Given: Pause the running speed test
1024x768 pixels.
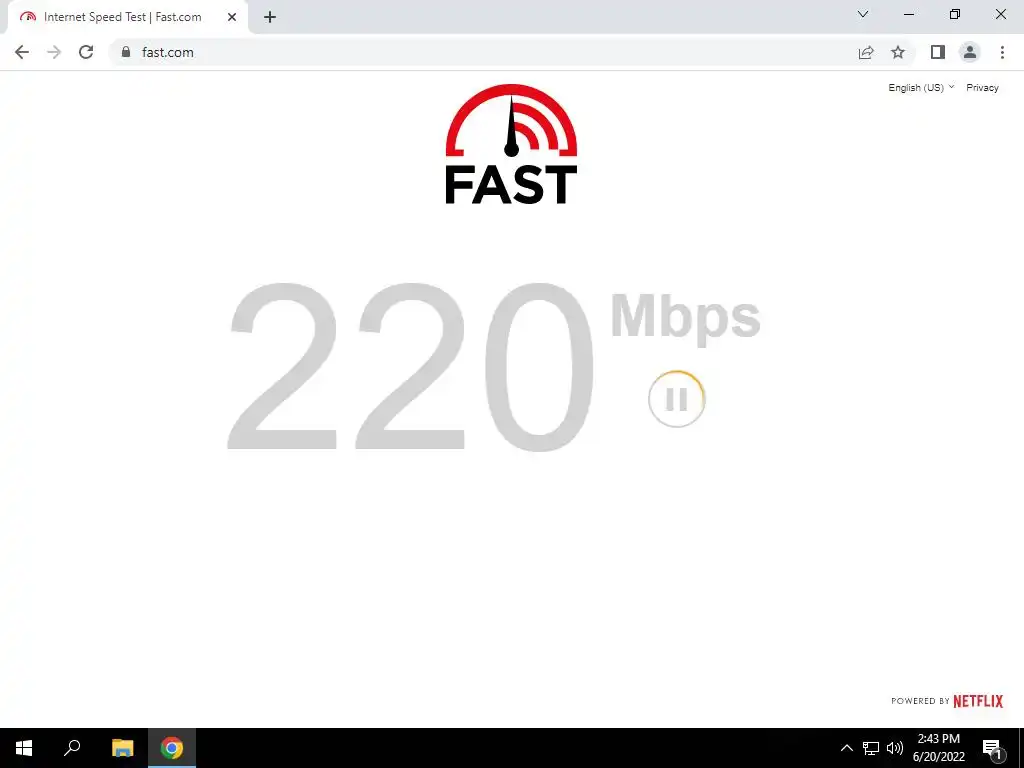Looking at the screenshot, I should pos(677,399).
